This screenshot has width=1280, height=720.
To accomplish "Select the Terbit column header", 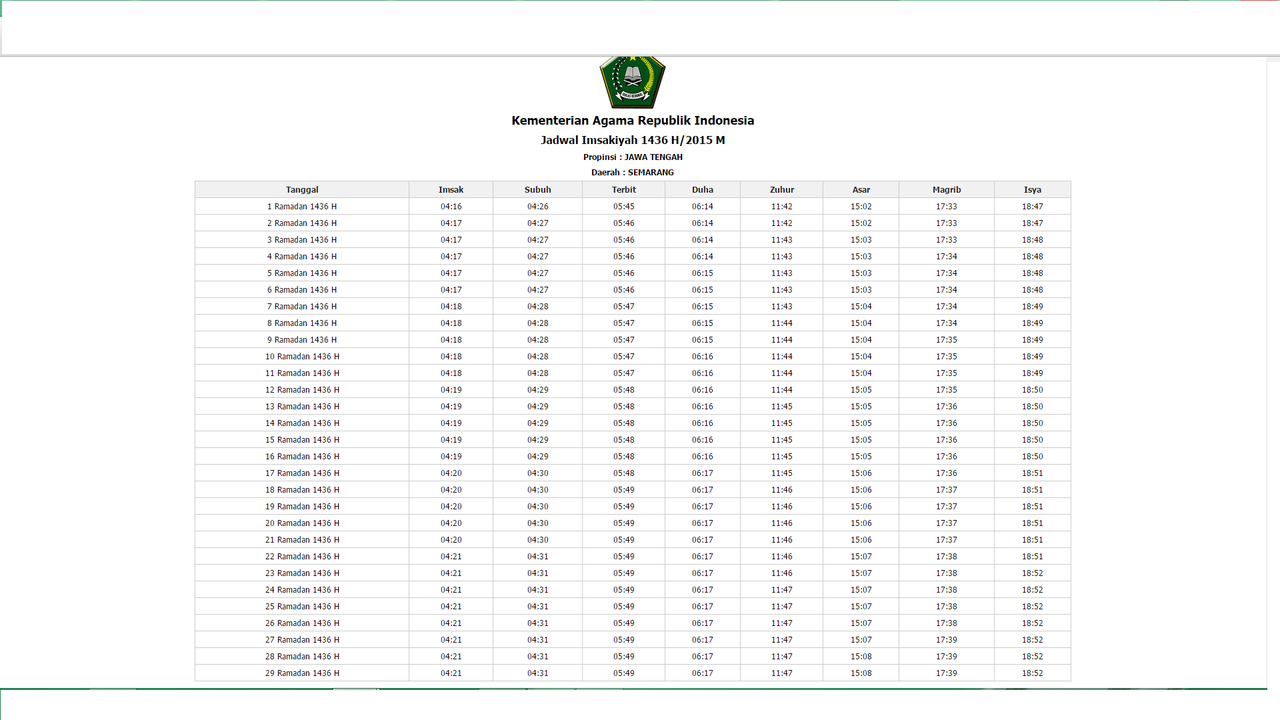I will 624,190.
